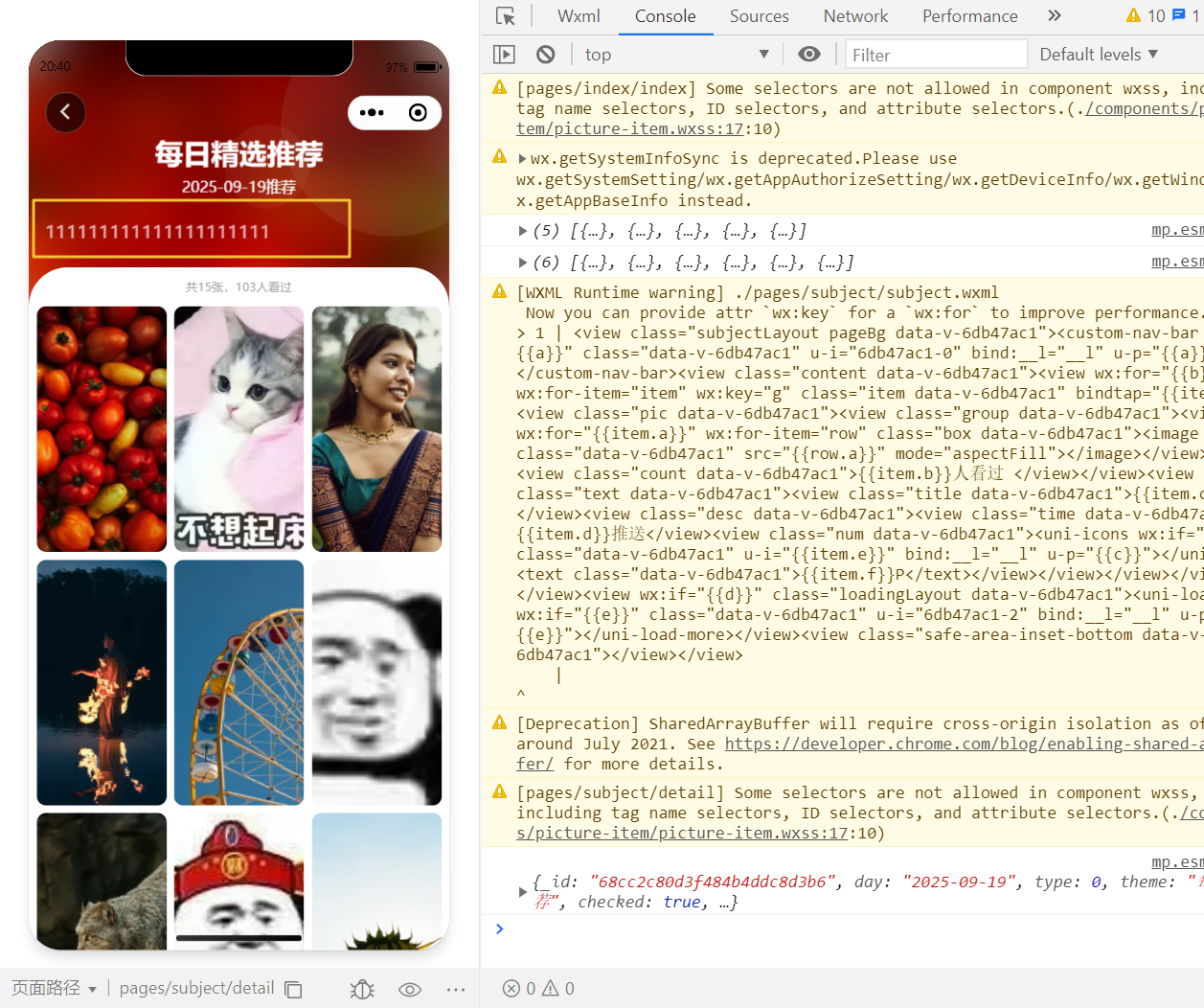This screenshot has height=1008, width=1204.
Task: Open the Network tab
Action: click(855, 16)
